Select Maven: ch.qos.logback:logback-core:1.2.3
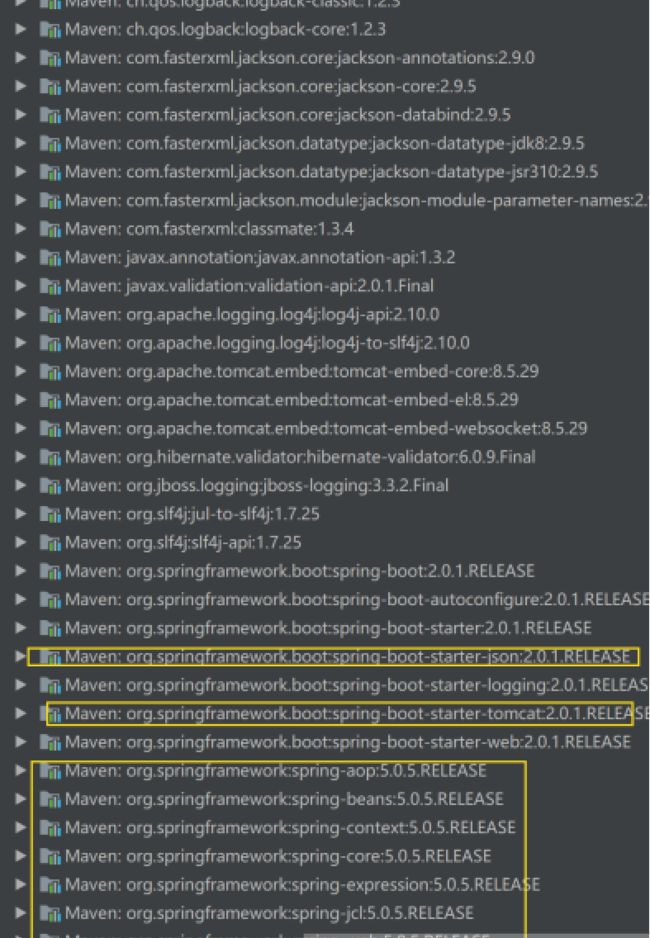Image resolution: width=650 pixels, height=938 pixels. pyautogui.click(x=225, y=29)
